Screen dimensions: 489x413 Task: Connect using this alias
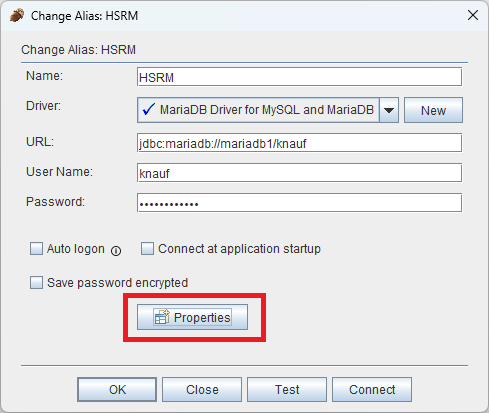(x=372, y=389)
